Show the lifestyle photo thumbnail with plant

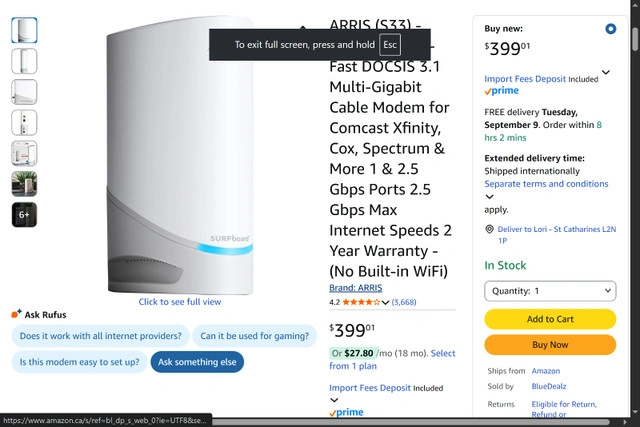(x=24, y=183)
